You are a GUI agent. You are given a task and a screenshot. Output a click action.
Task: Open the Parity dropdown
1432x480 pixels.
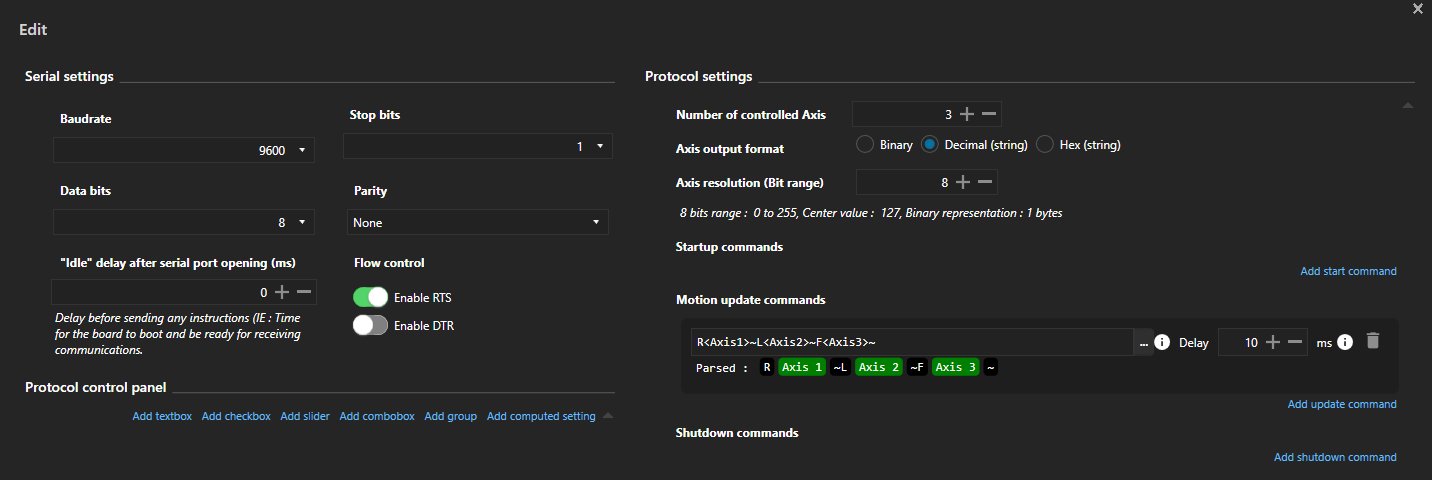click(x=478, y=222)
